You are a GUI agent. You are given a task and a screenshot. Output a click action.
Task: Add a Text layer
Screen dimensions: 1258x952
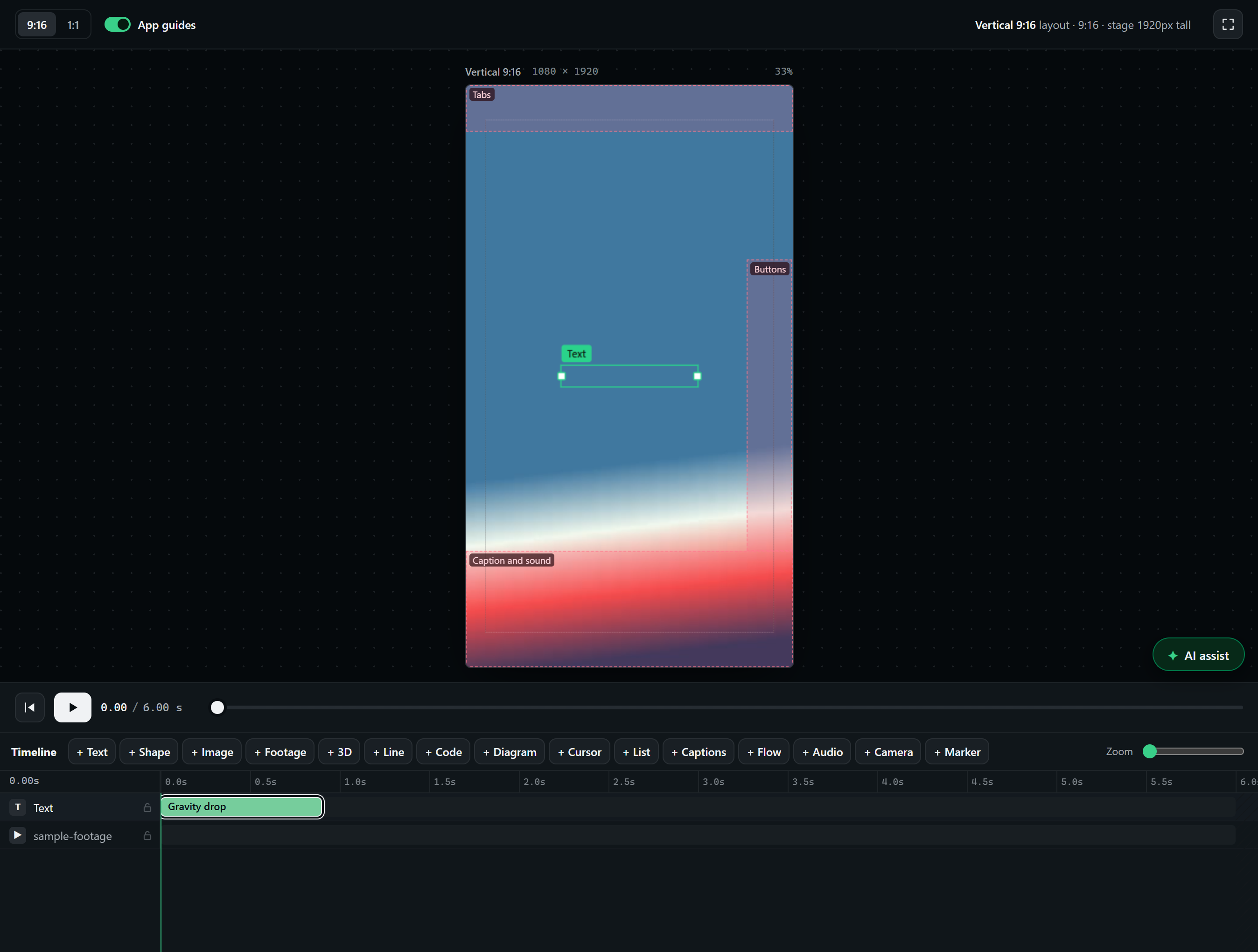point(92,752)
